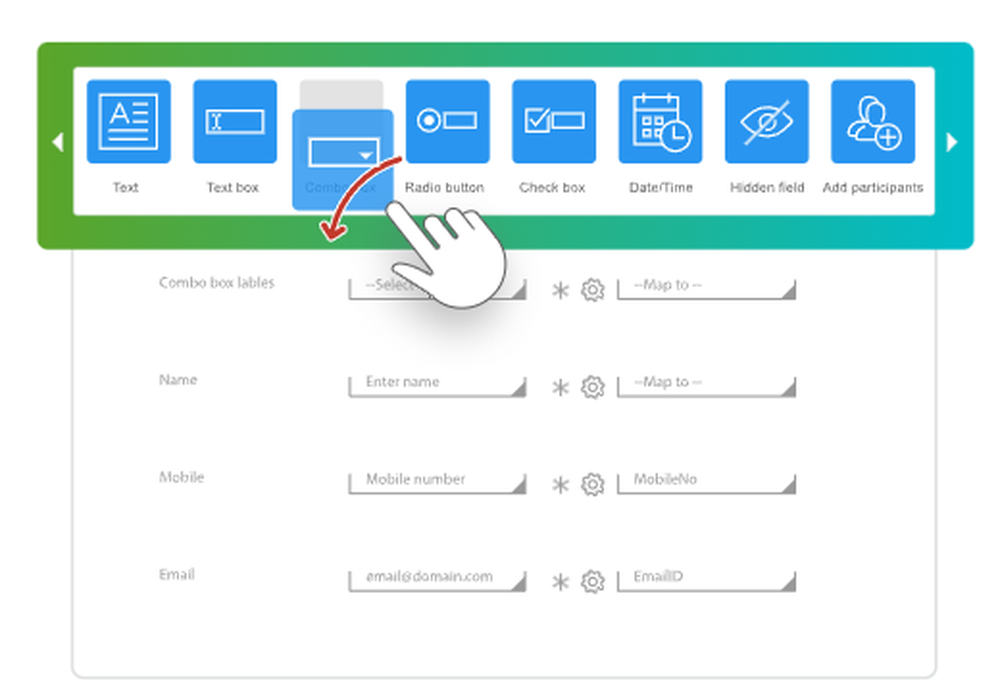This screenshot has width=1000, height=700.
Task: Select the Text field tool icon
Action: point(129,121)
